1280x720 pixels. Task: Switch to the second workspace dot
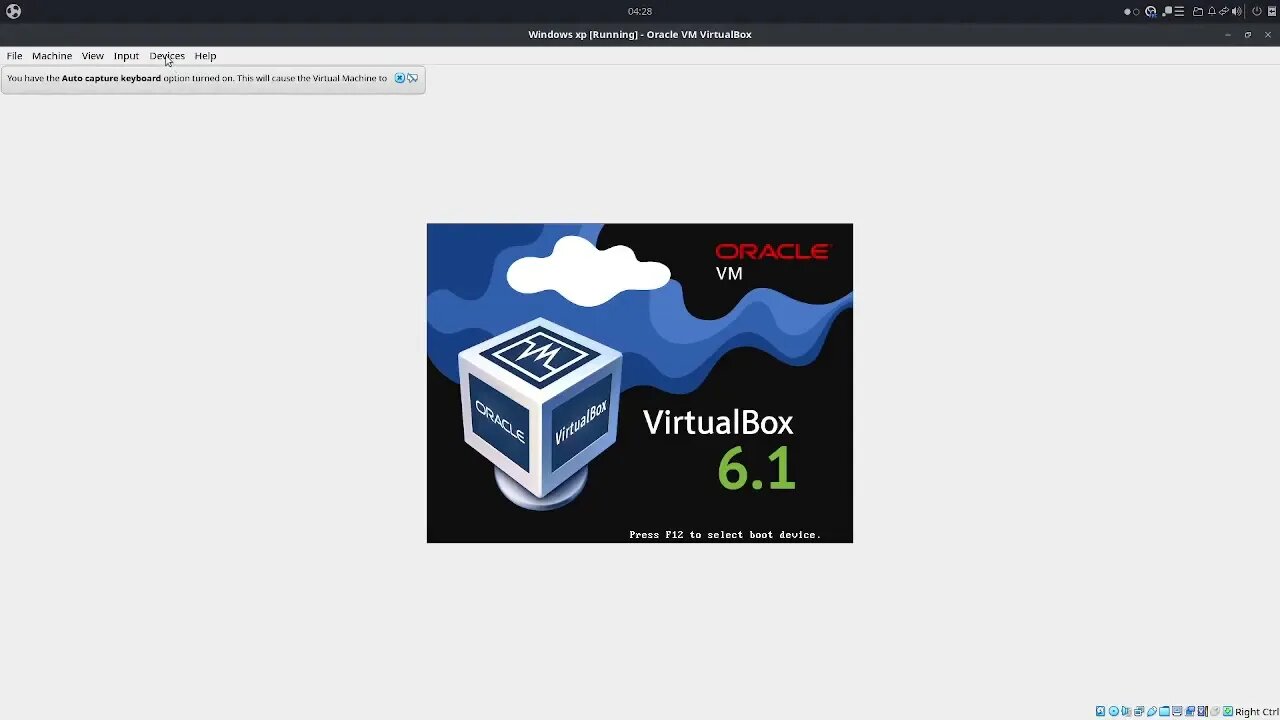coord(1136,12)
